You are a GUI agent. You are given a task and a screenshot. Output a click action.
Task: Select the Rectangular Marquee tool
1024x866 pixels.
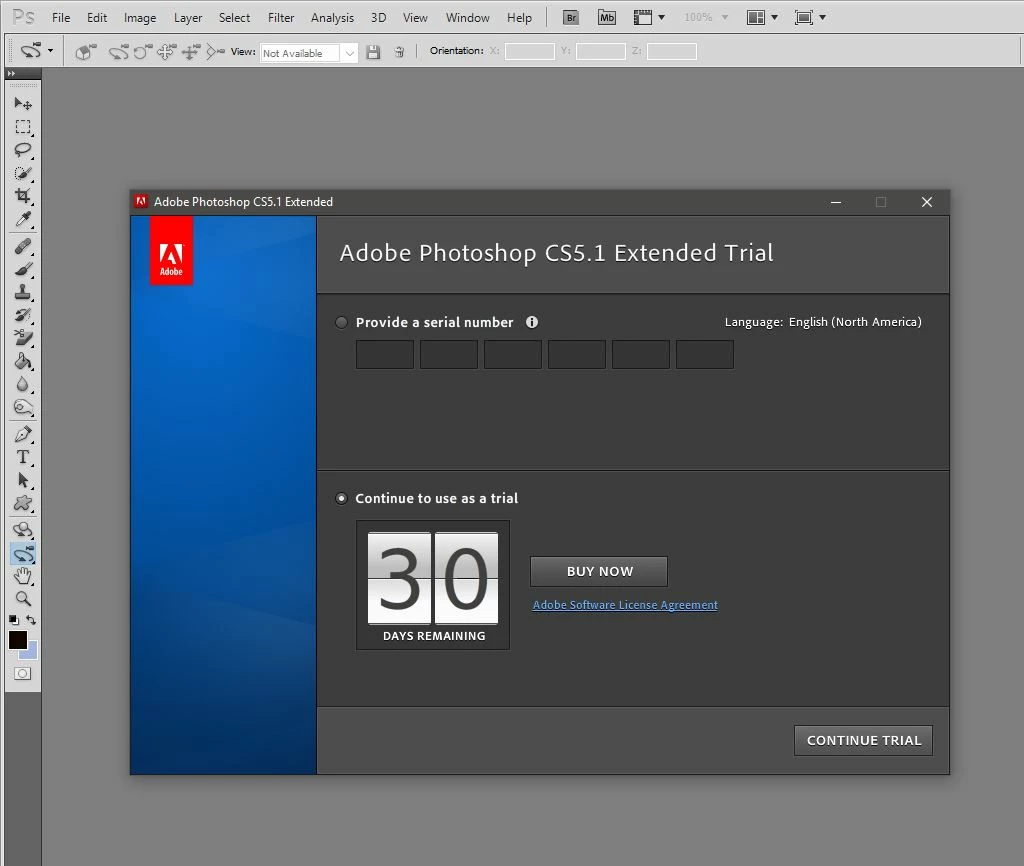click(23, 127)
